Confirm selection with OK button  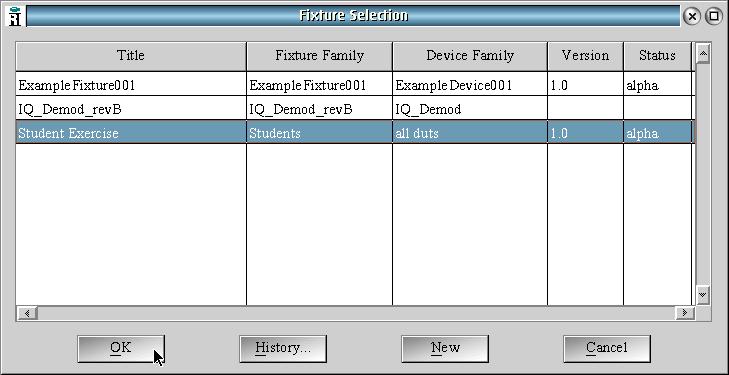click(121, 348)
